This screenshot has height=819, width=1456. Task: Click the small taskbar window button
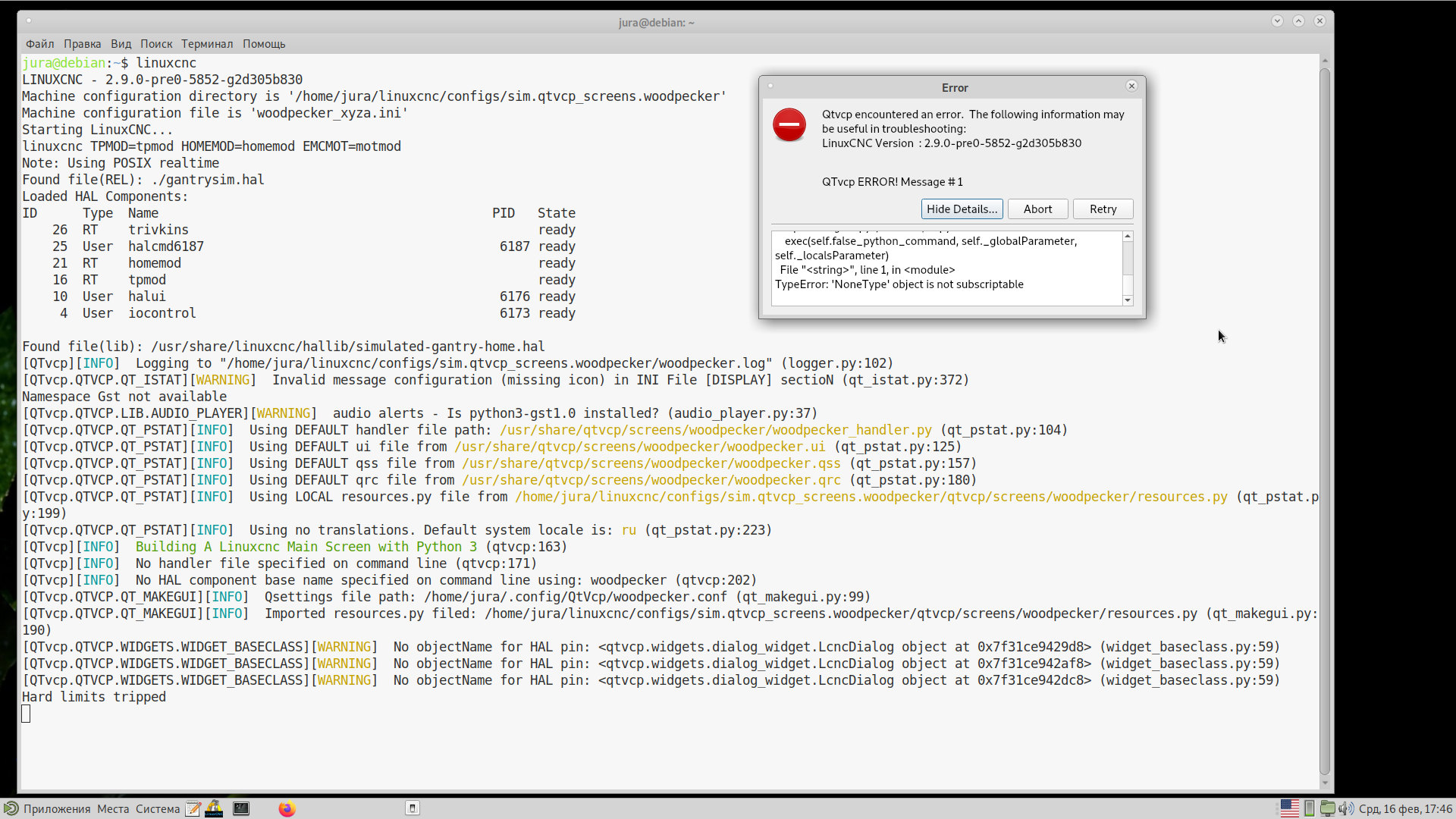point(413,808)
